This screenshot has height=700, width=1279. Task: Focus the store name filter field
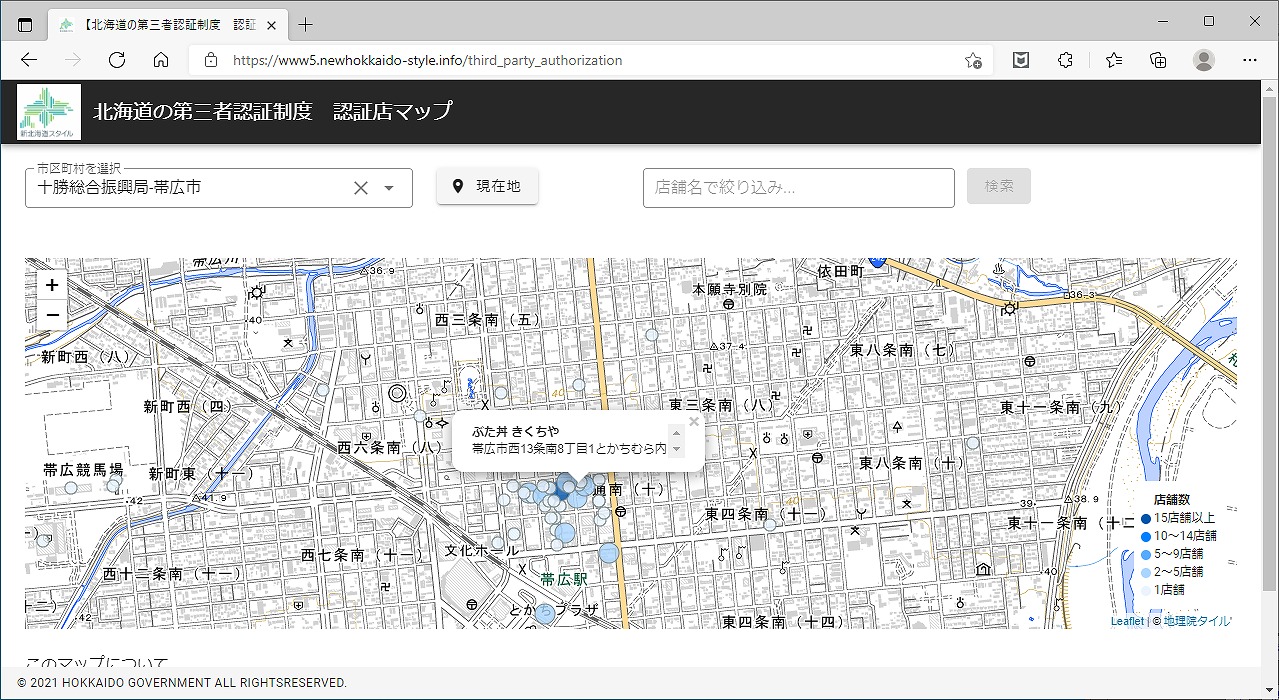(798, 188)
